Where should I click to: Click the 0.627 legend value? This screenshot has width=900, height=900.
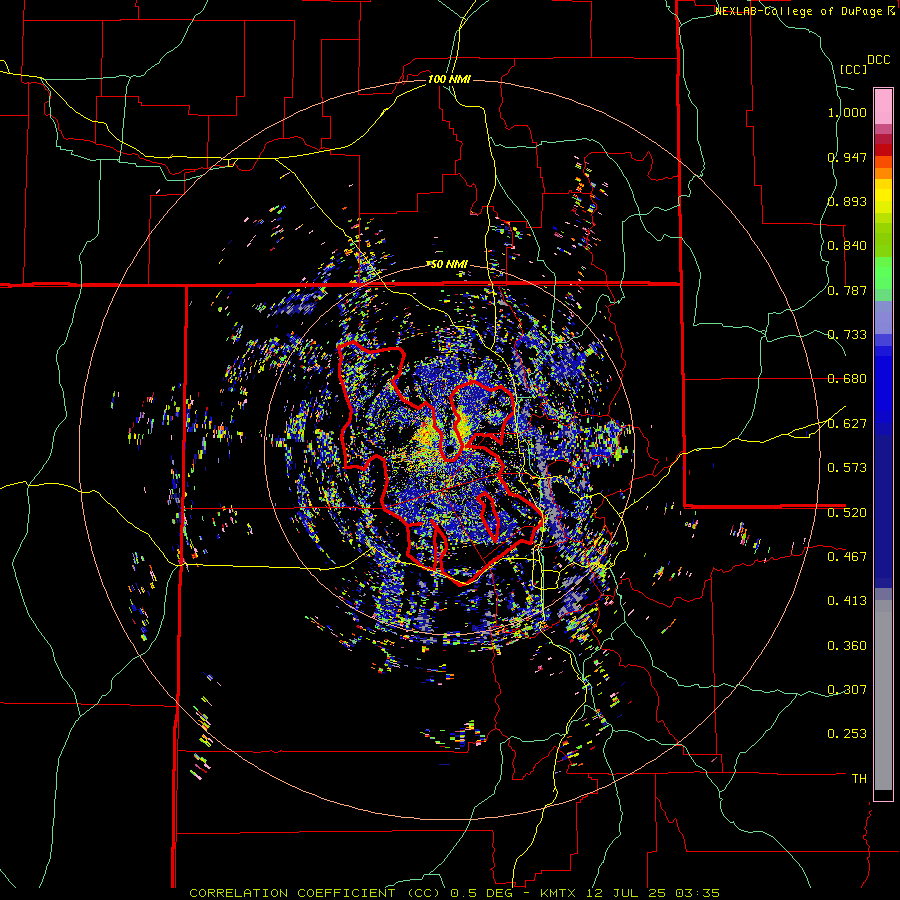tap(847, 424)
